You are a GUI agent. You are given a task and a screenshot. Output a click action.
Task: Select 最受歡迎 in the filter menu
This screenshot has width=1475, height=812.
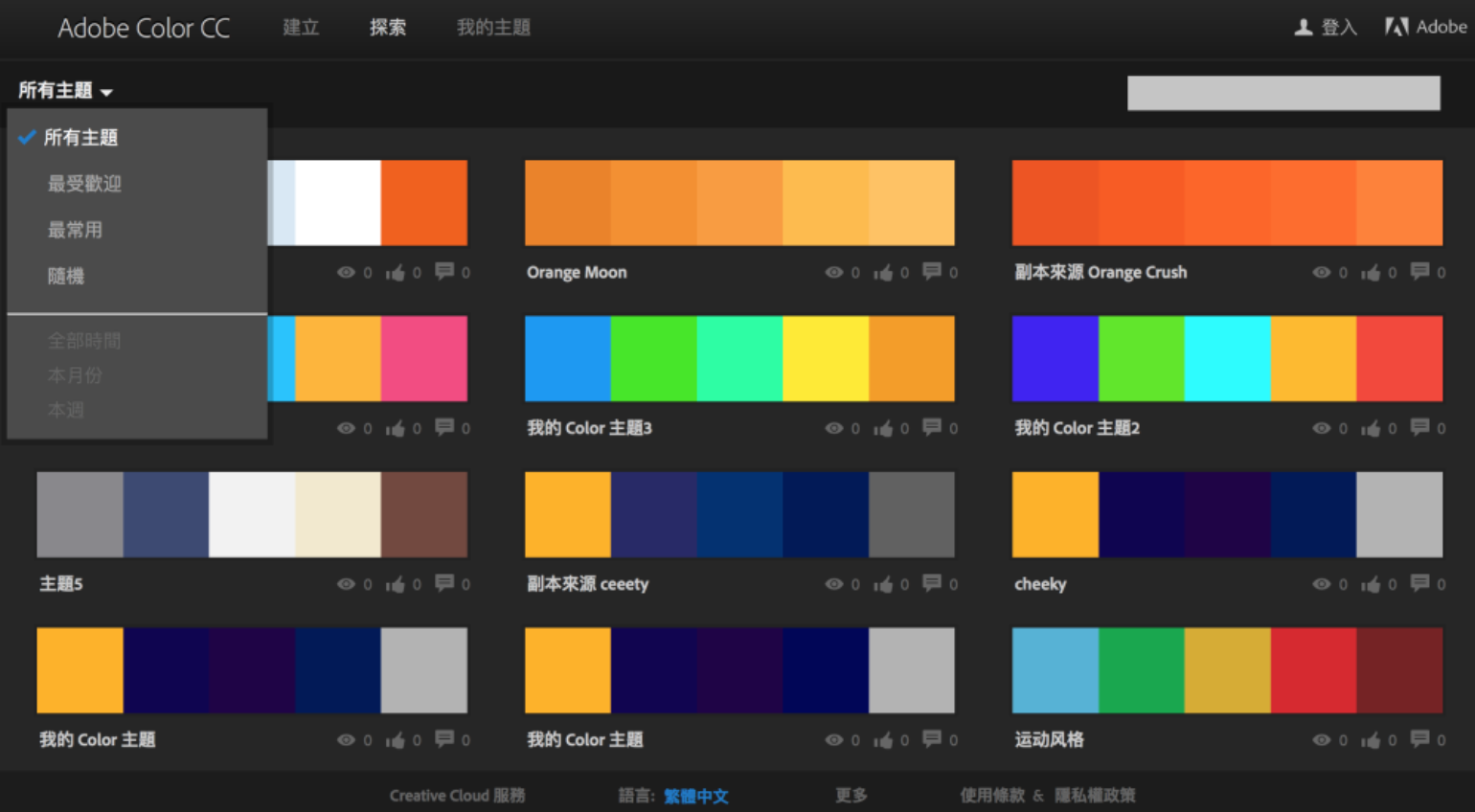tap(84, 184)
